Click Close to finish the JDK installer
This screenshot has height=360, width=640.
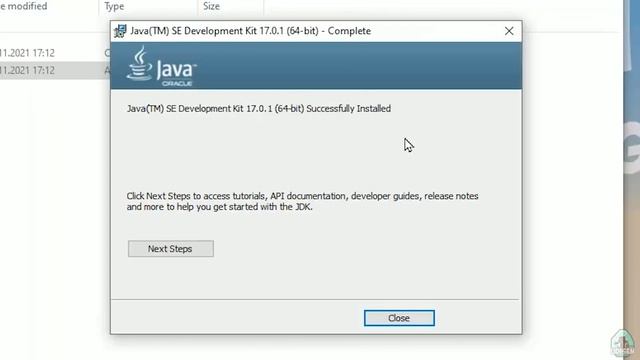(x=399, y=318)
